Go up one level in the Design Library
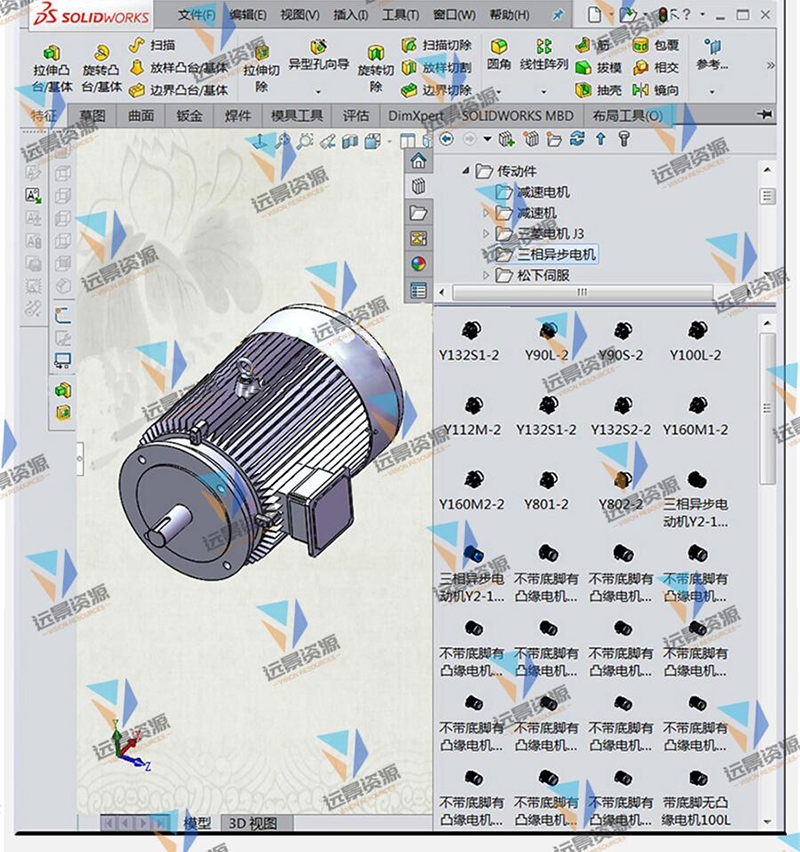 (601, 139)
